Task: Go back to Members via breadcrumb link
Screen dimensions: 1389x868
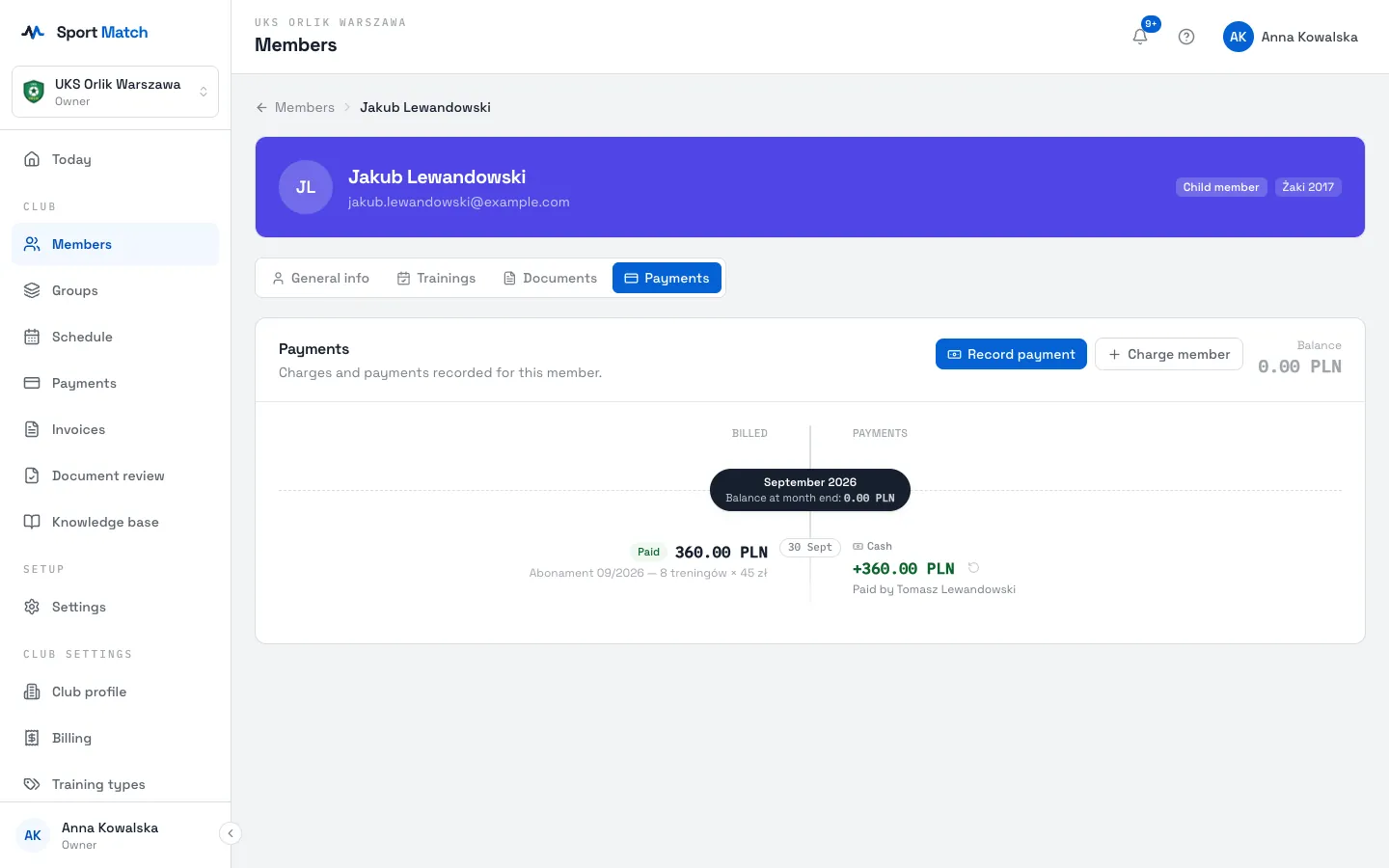Action: (305, 107)
